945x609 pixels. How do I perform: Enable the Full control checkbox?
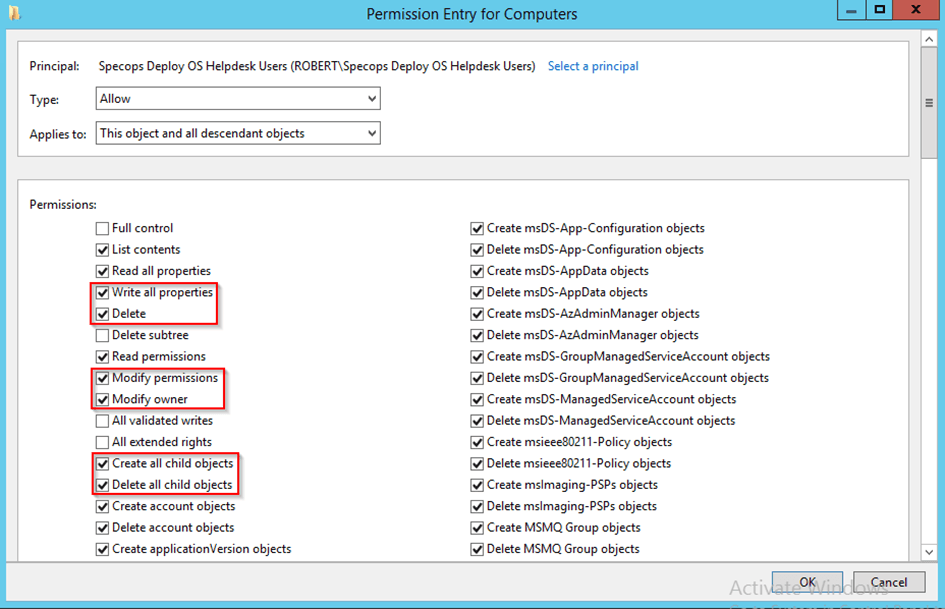[x=102, y=229]
